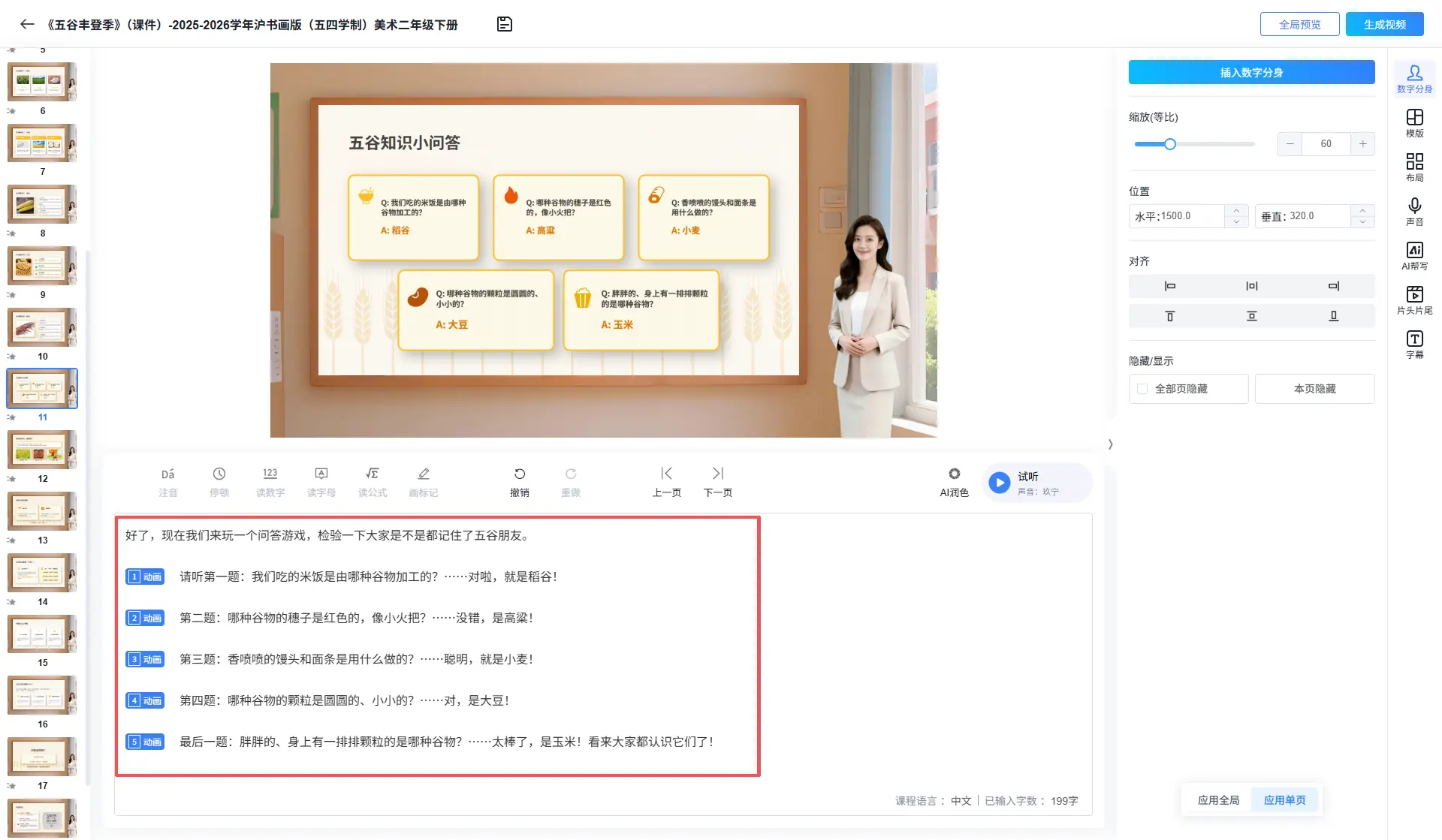Open the 片头片尾 panel

(1414, 300)
